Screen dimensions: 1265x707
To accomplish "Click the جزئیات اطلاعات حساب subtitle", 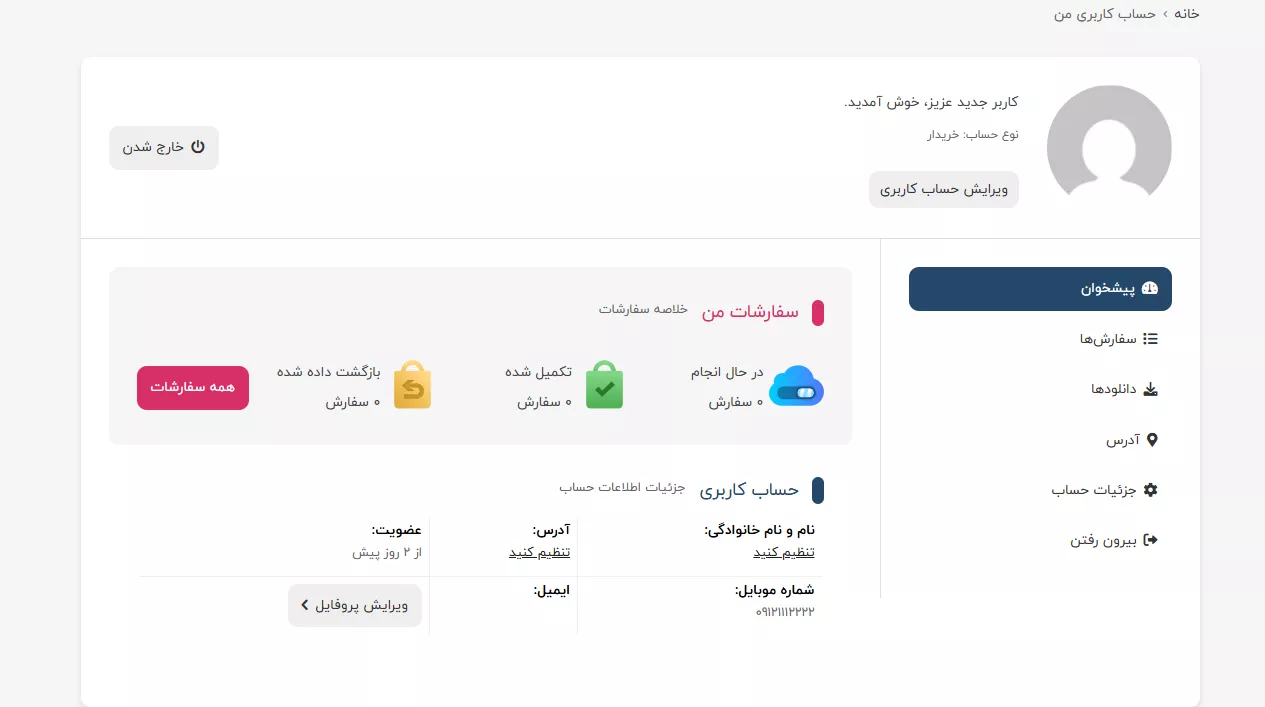I will pos(622,487).
